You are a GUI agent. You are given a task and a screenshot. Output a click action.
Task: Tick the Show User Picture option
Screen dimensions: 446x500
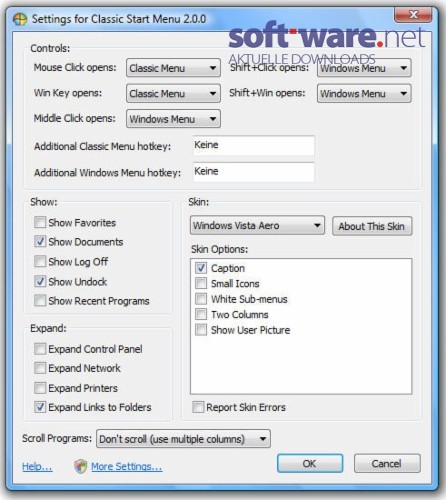201,330
